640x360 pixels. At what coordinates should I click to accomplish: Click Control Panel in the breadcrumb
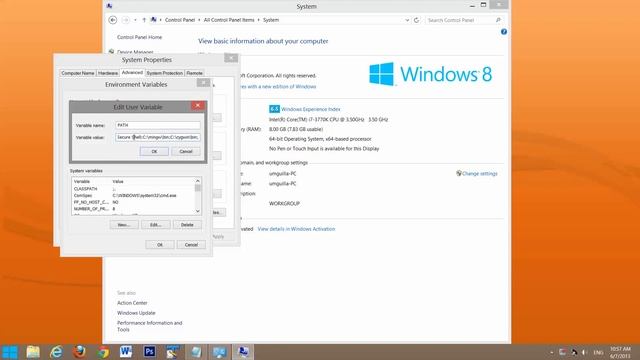[180, 20]
